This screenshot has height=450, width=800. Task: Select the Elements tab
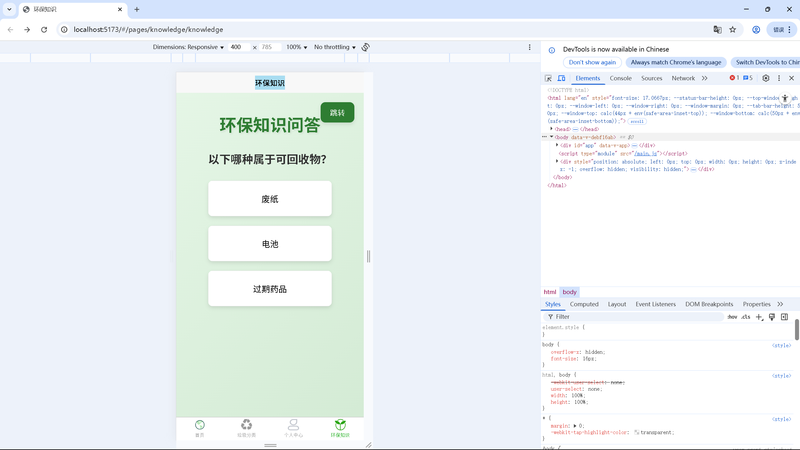click(x=588, y=78)
